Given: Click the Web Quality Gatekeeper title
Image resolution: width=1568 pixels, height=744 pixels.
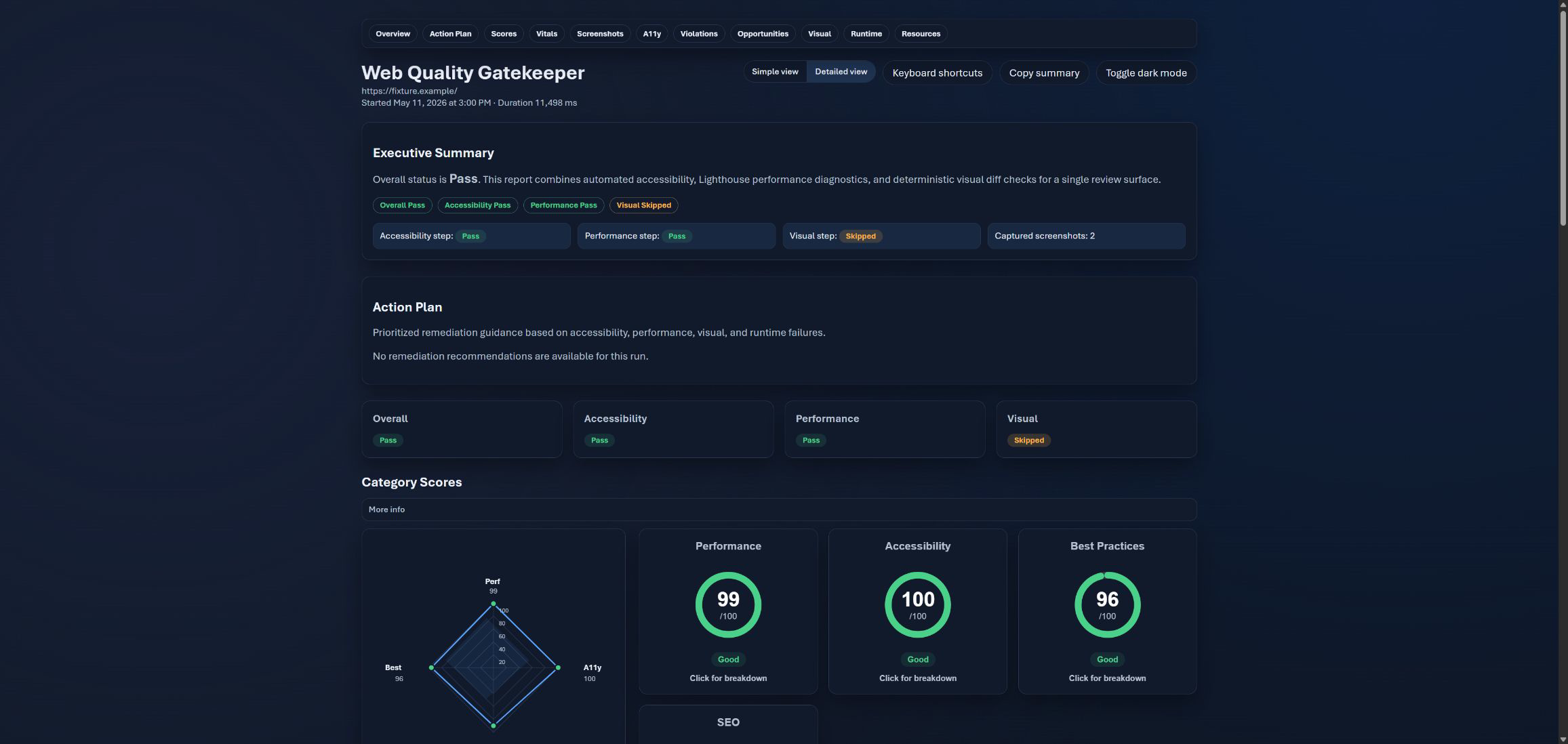Looking at the screenshot, I should [x=473, y=73].
